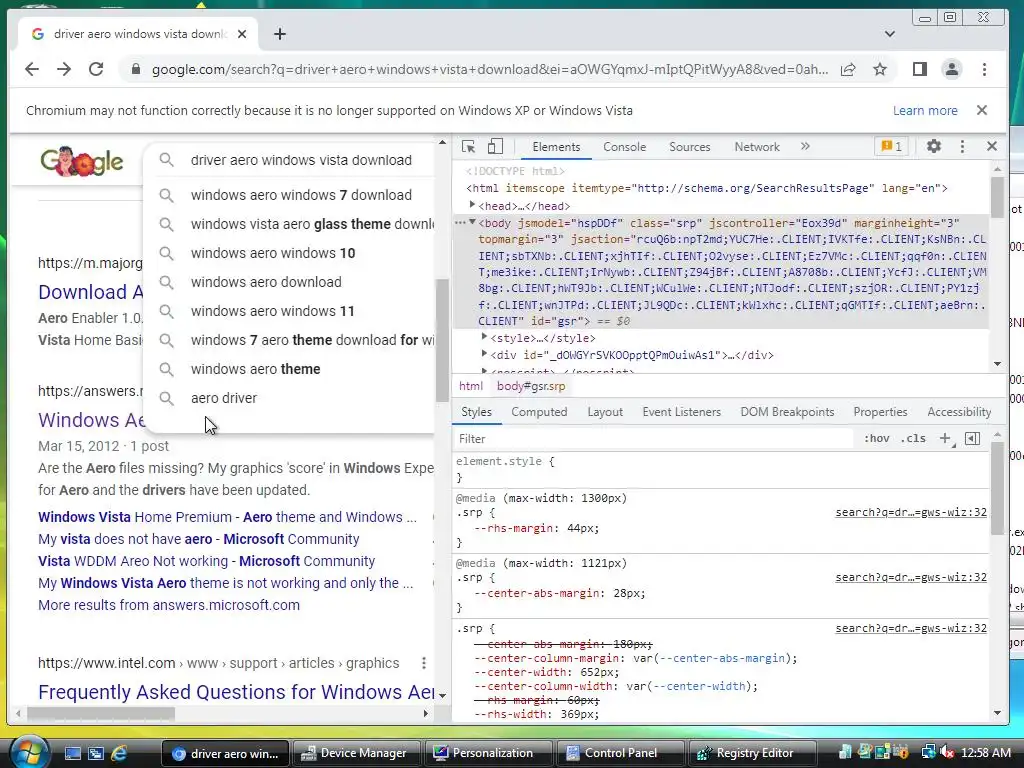Collapse the body element node
The height and width of the screenshot is (768, 1024).
point(472,222)
